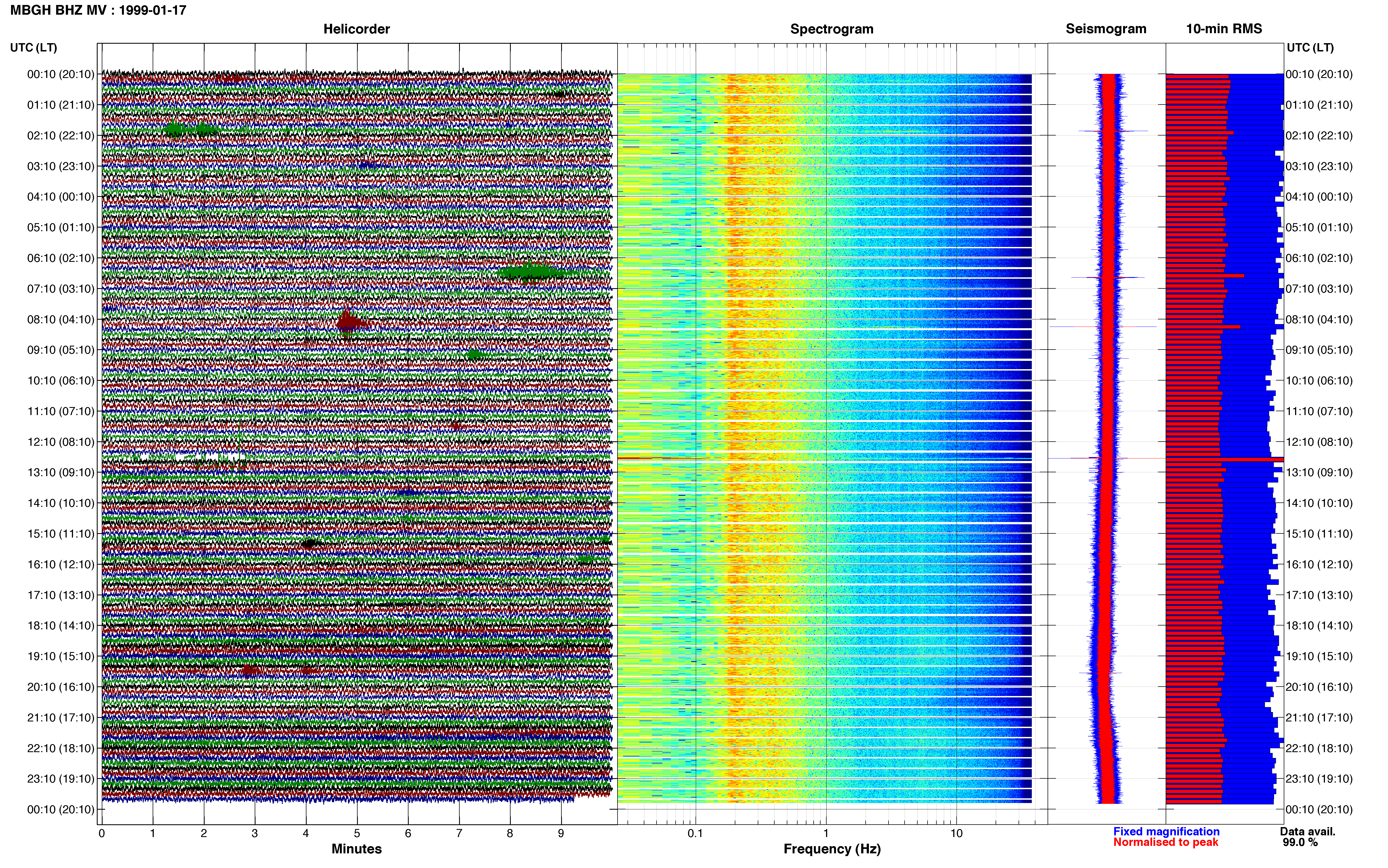The height and width of the screenshot is (868, 1388).
Task: Click left-axis time label 03:10 (23:10)
Action: 61,166
